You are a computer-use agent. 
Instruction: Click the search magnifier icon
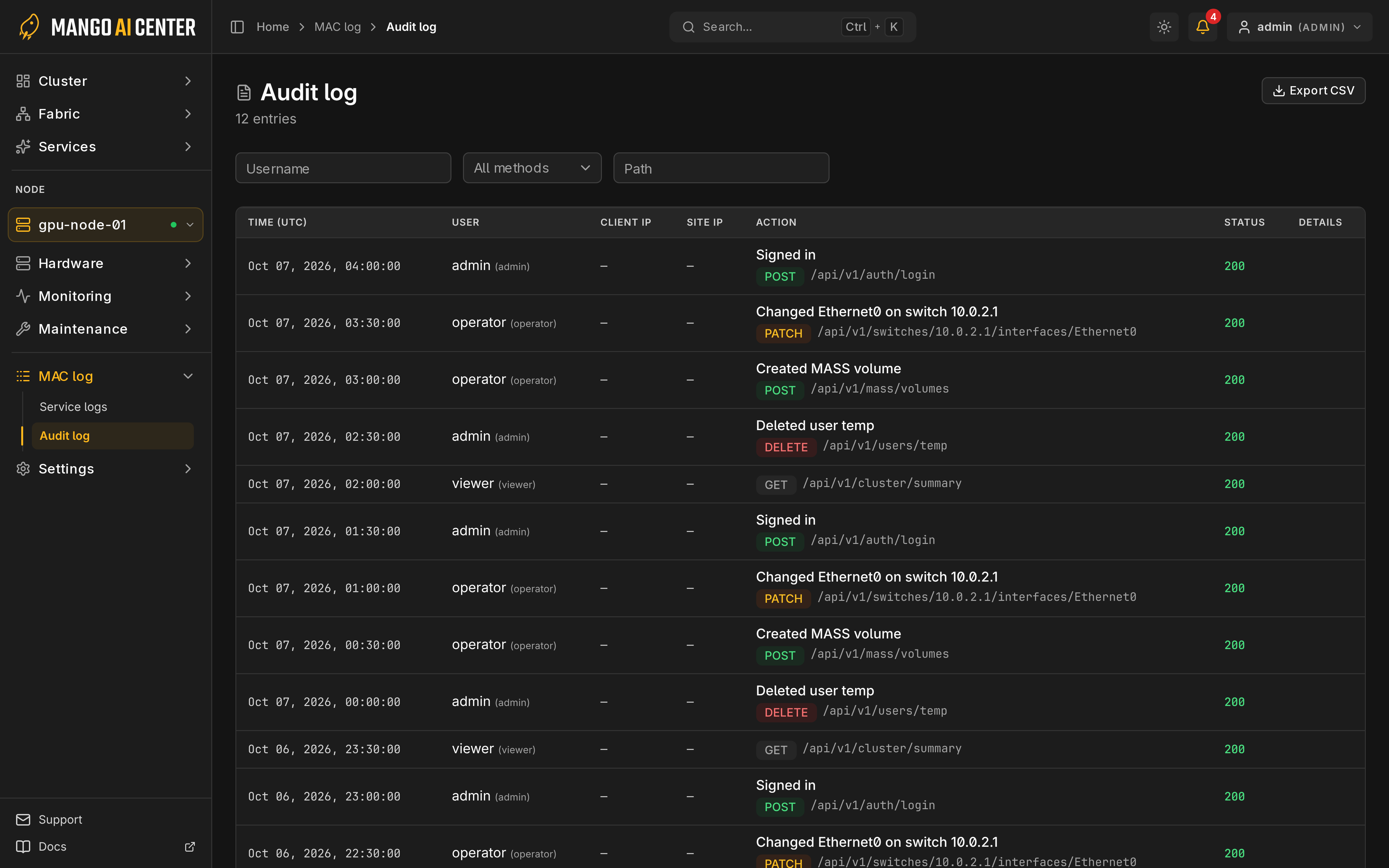(x=689, y=27)
